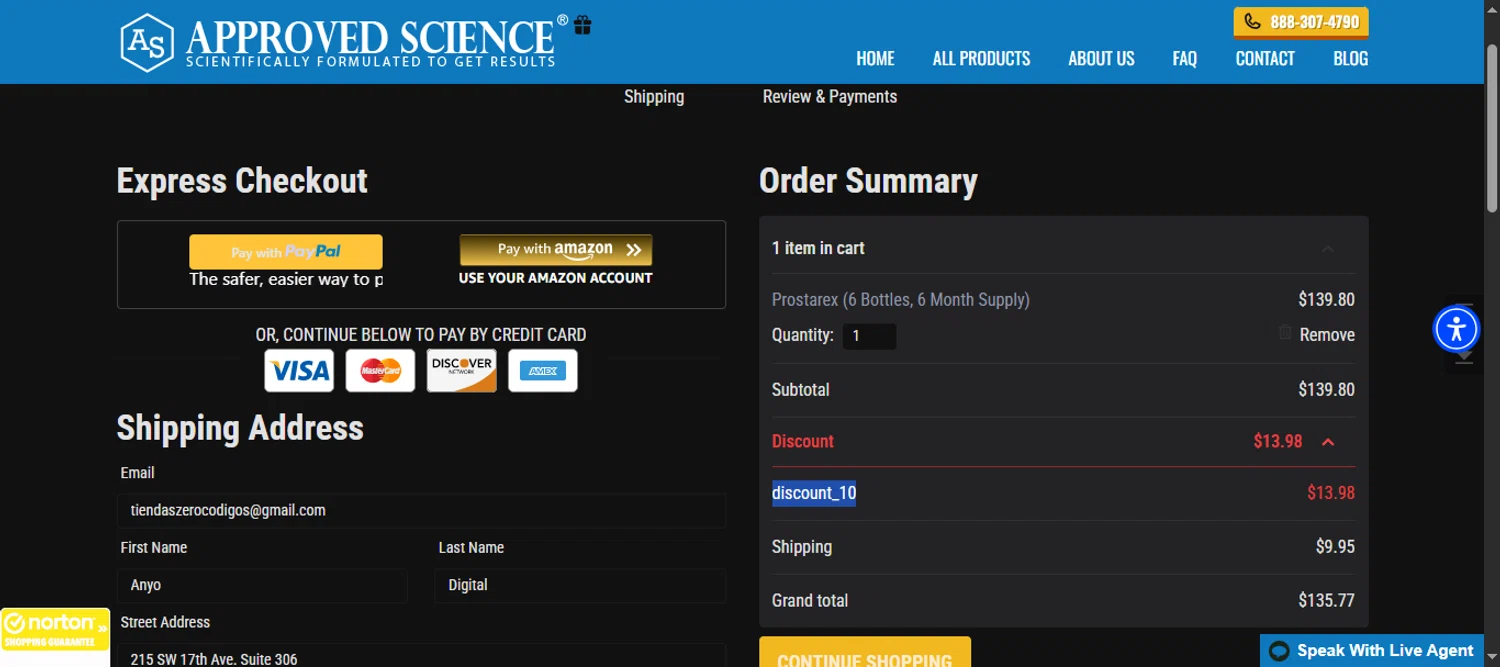Screen dimensions: 1500x667
Task: Click the American Express card icon
Action: click(x=543, y=371)
